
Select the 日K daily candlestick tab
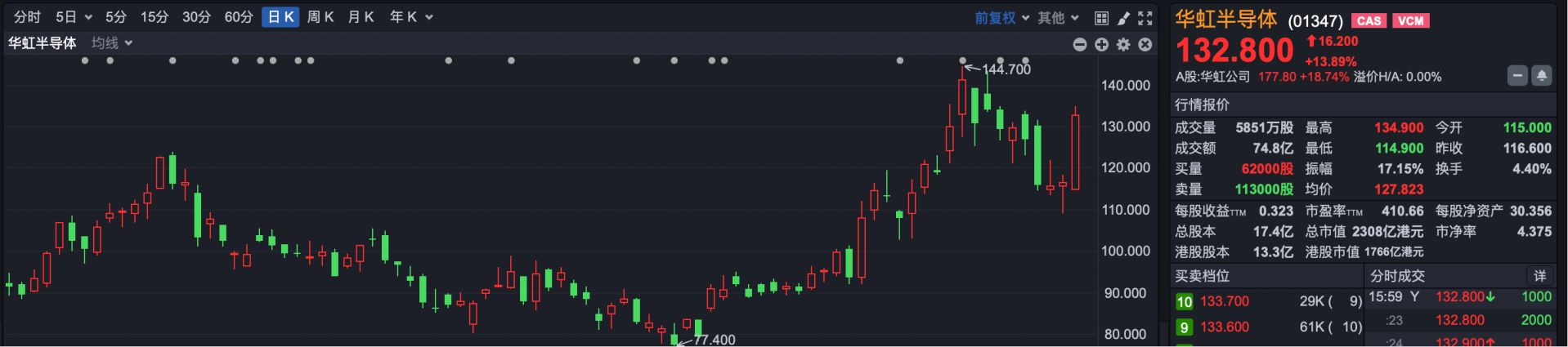[280, 17]
